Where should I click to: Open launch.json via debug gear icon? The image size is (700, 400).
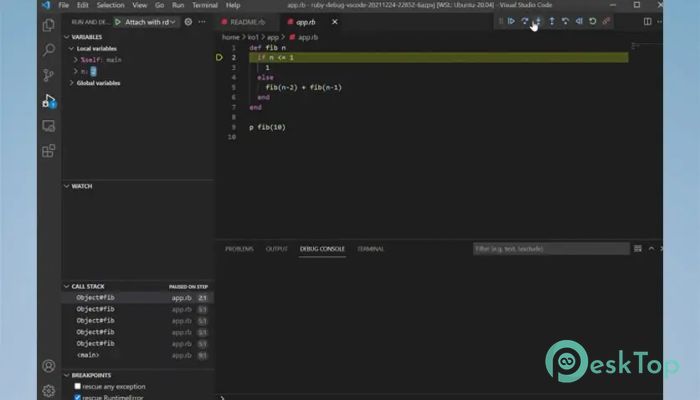tap(188, 22)
